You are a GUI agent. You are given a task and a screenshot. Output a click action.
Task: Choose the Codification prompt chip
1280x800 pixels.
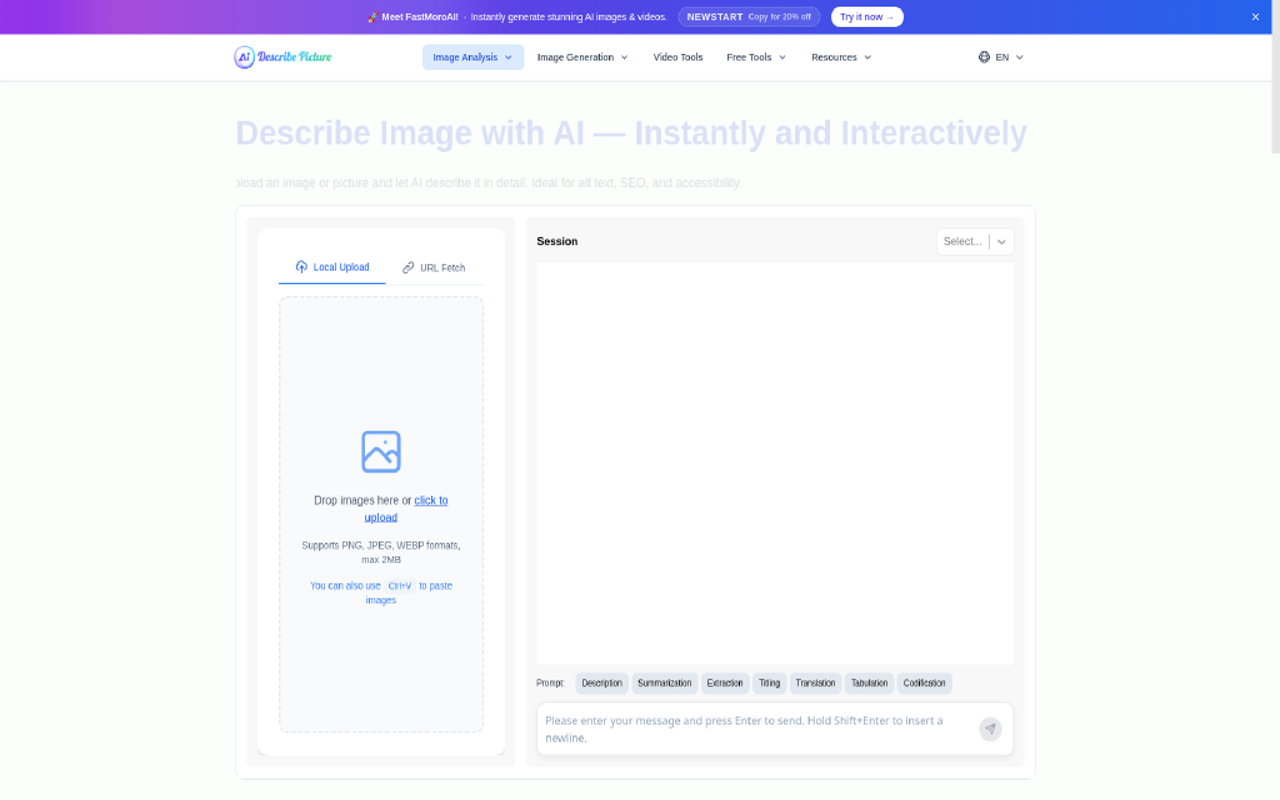click(x=924, y=683)
